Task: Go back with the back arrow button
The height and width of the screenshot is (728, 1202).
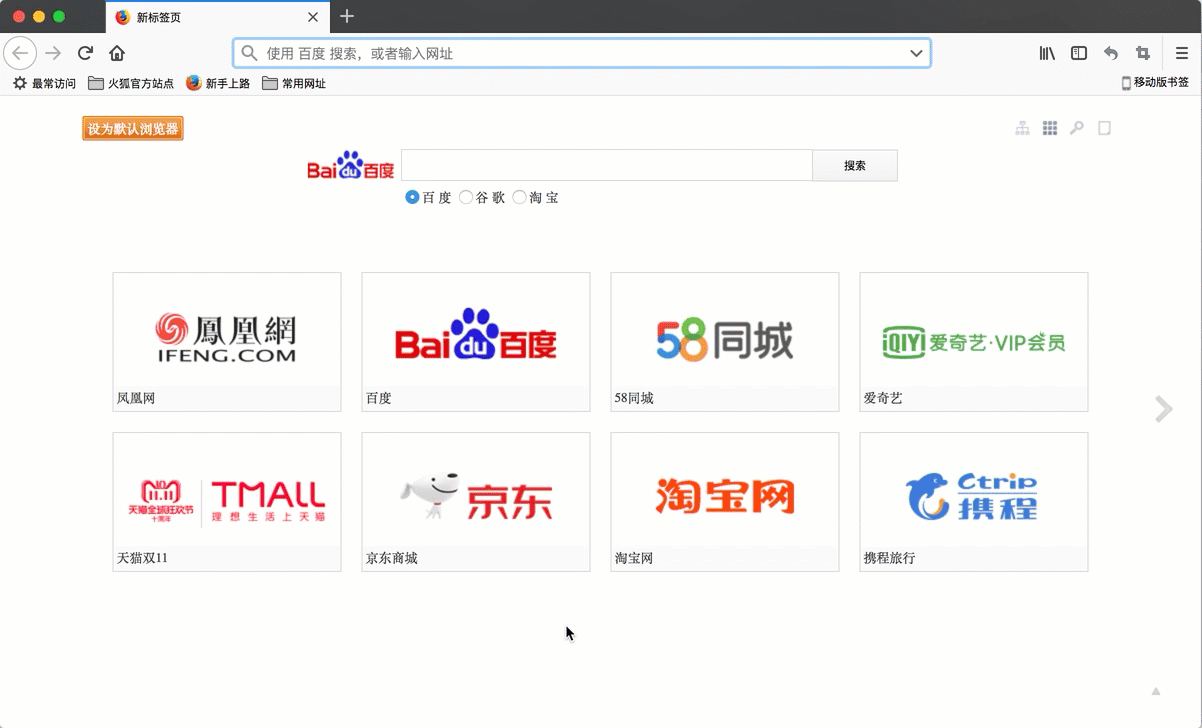Action: (x=20, y=53)
